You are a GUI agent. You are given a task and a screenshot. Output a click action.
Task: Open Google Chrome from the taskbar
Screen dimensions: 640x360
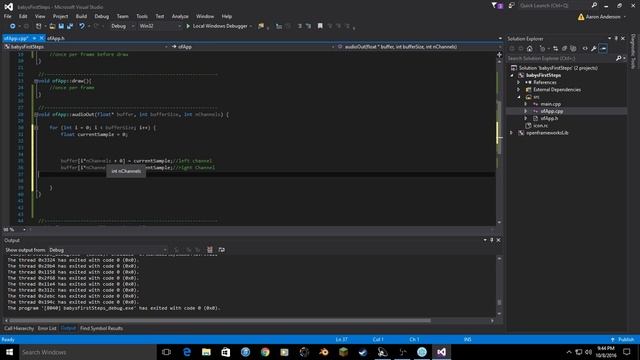pyautogui.click(x=265, y=352)
